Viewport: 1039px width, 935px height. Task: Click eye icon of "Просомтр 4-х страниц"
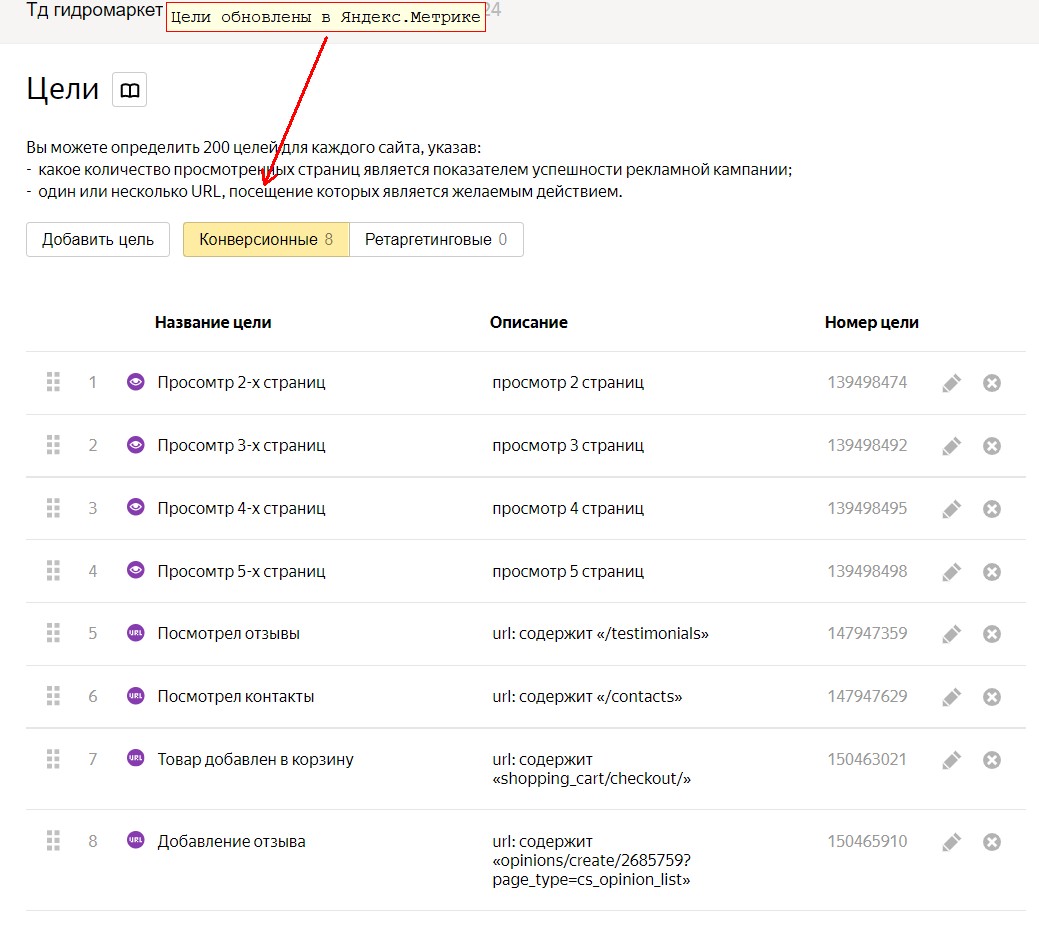[136, 507]
